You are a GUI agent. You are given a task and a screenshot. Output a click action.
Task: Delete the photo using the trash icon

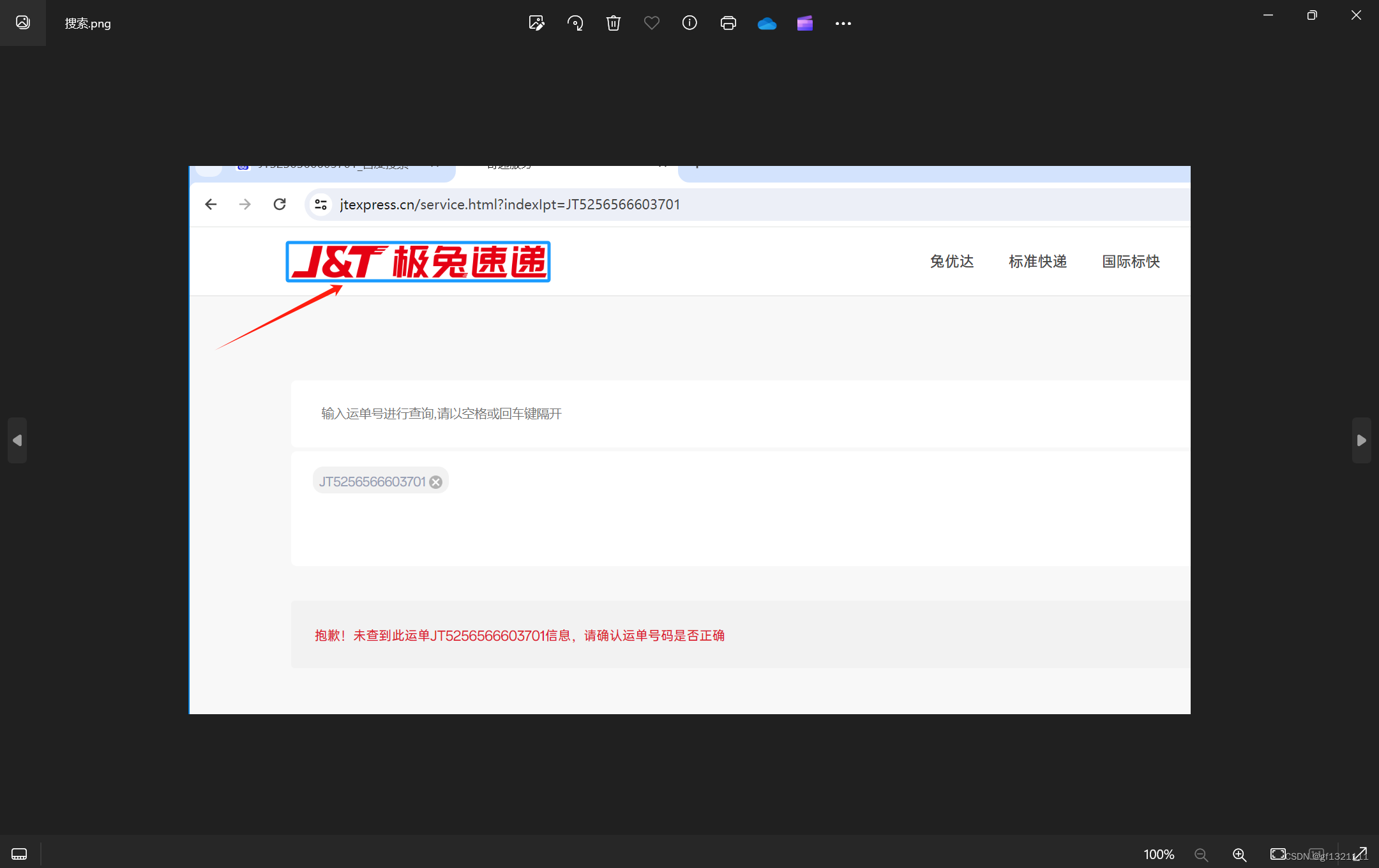(x=613, y=24)
